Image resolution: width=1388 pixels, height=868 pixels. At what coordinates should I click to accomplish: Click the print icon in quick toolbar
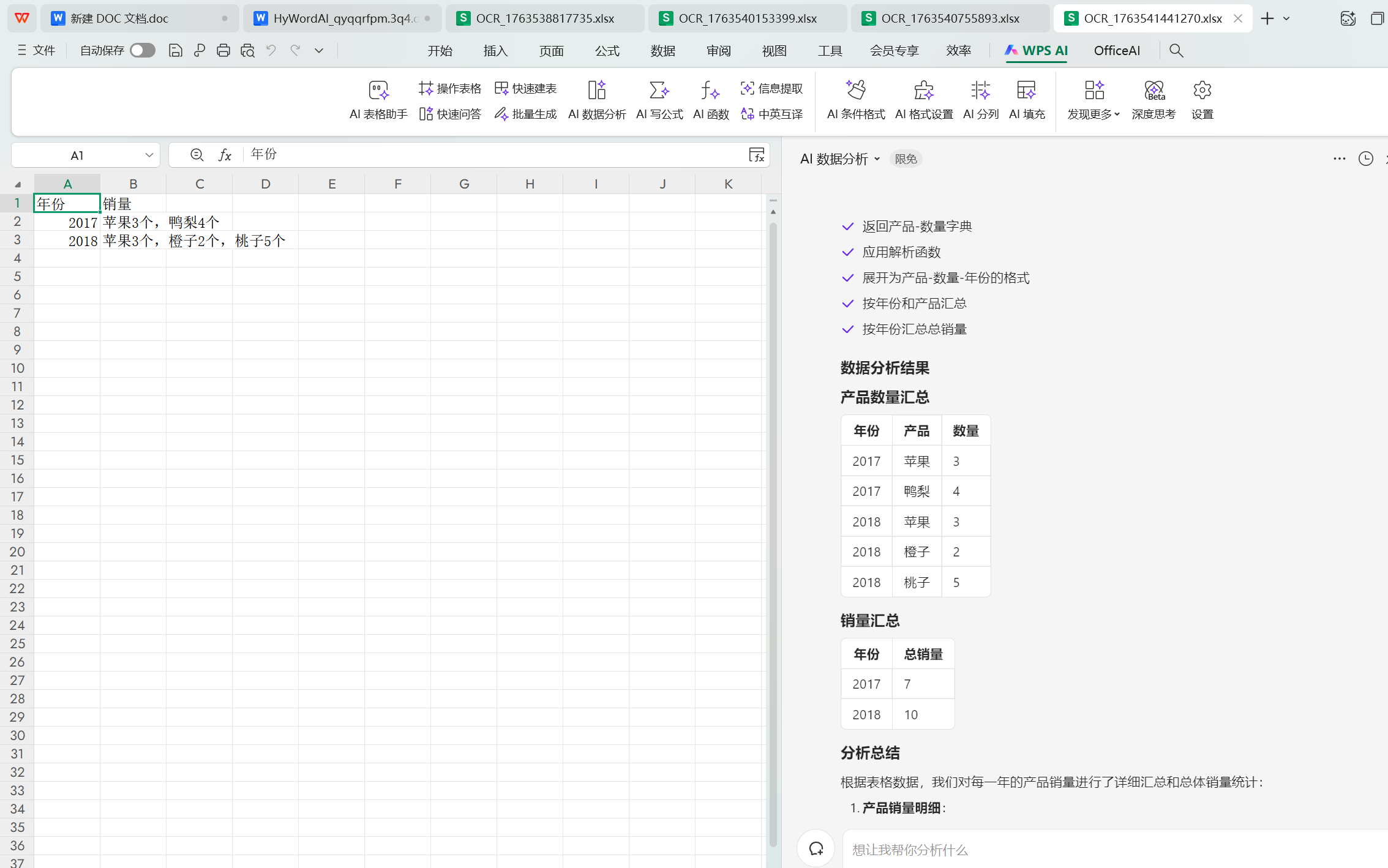223,51
